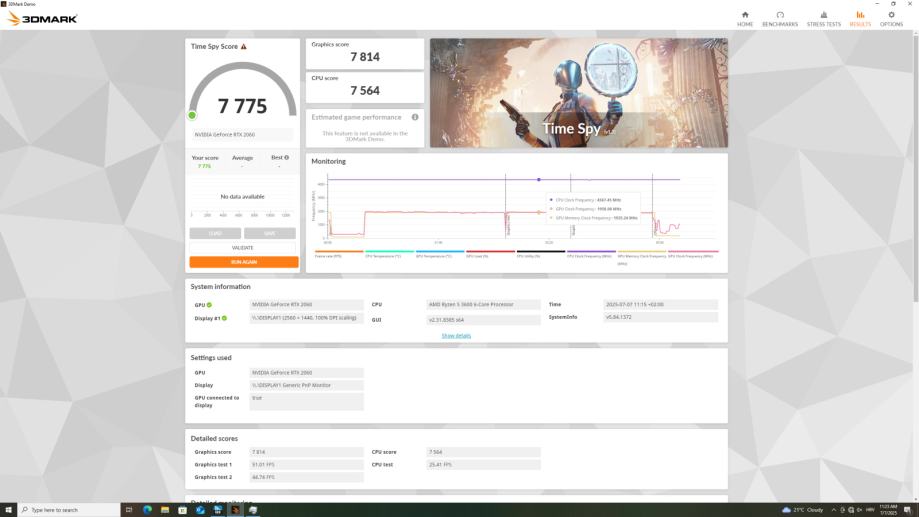Click the Validate button

(243, 247)
